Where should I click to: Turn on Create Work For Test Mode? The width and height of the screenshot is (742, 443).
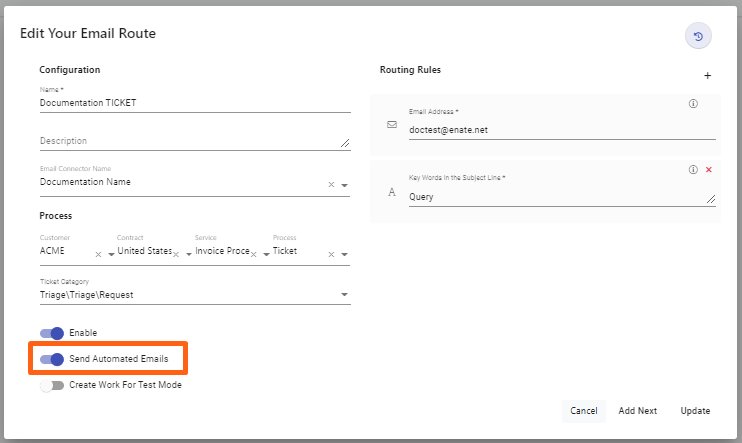pyautogui.click(x=52, y=385)
